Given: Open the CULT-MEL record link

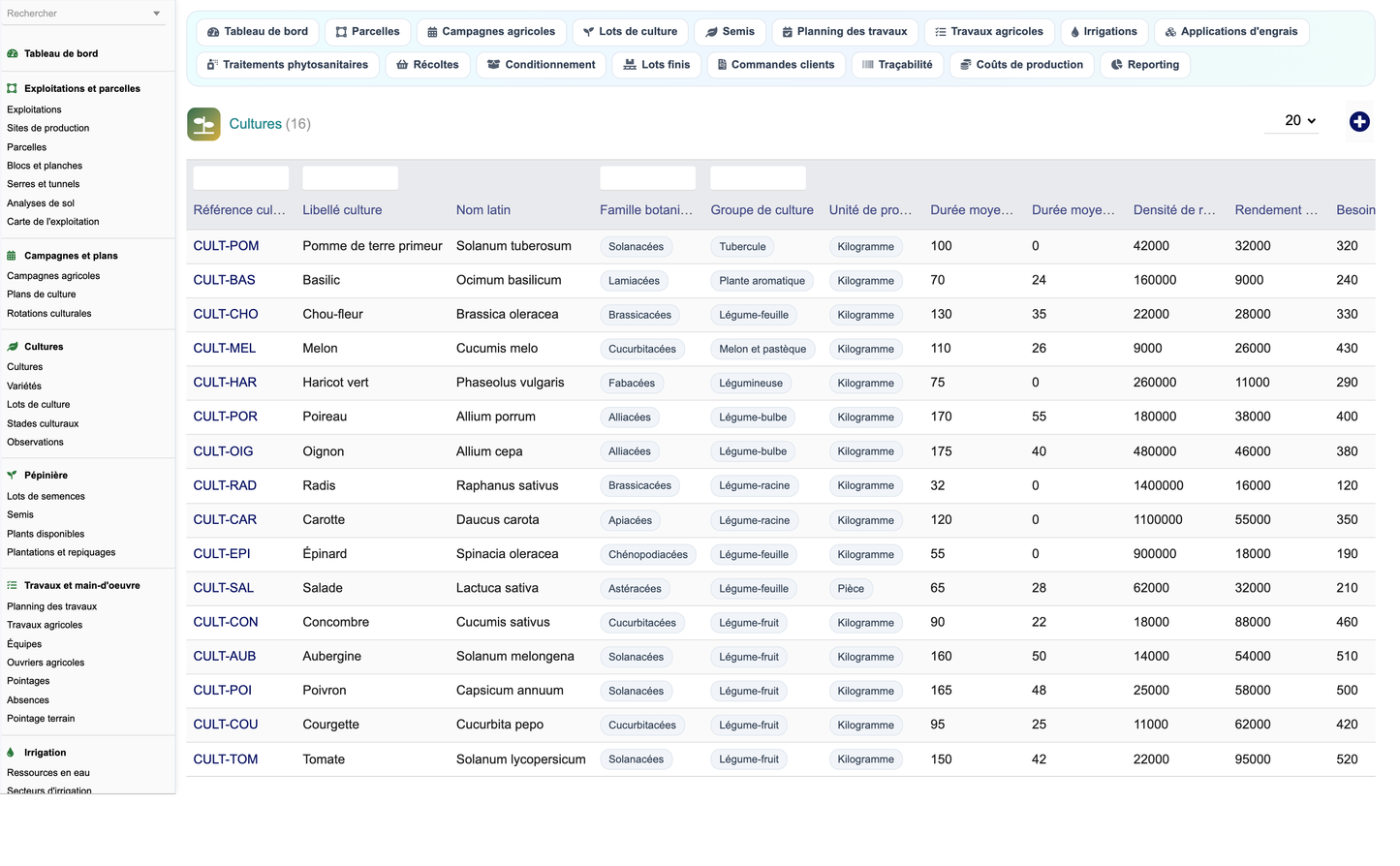Looking at the screenshot, I should coord(225,349).
